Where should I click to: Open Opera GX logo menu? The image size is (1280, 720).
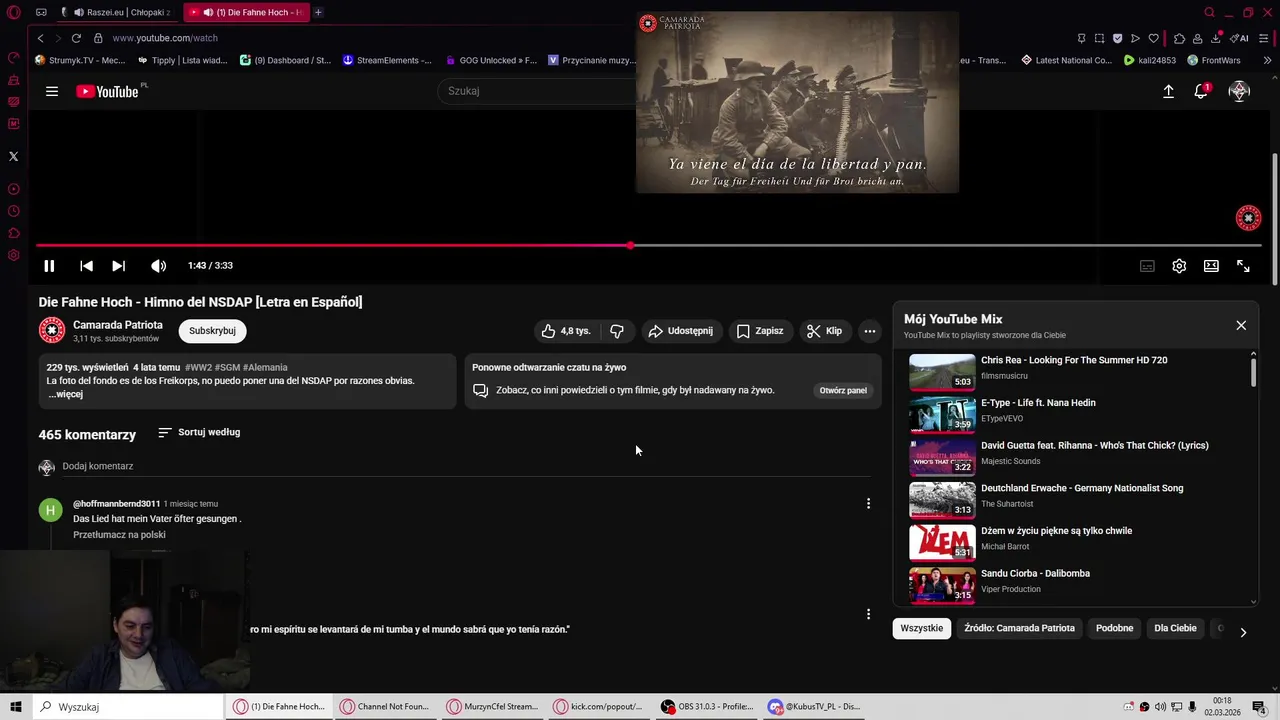(x=14, y=12)
